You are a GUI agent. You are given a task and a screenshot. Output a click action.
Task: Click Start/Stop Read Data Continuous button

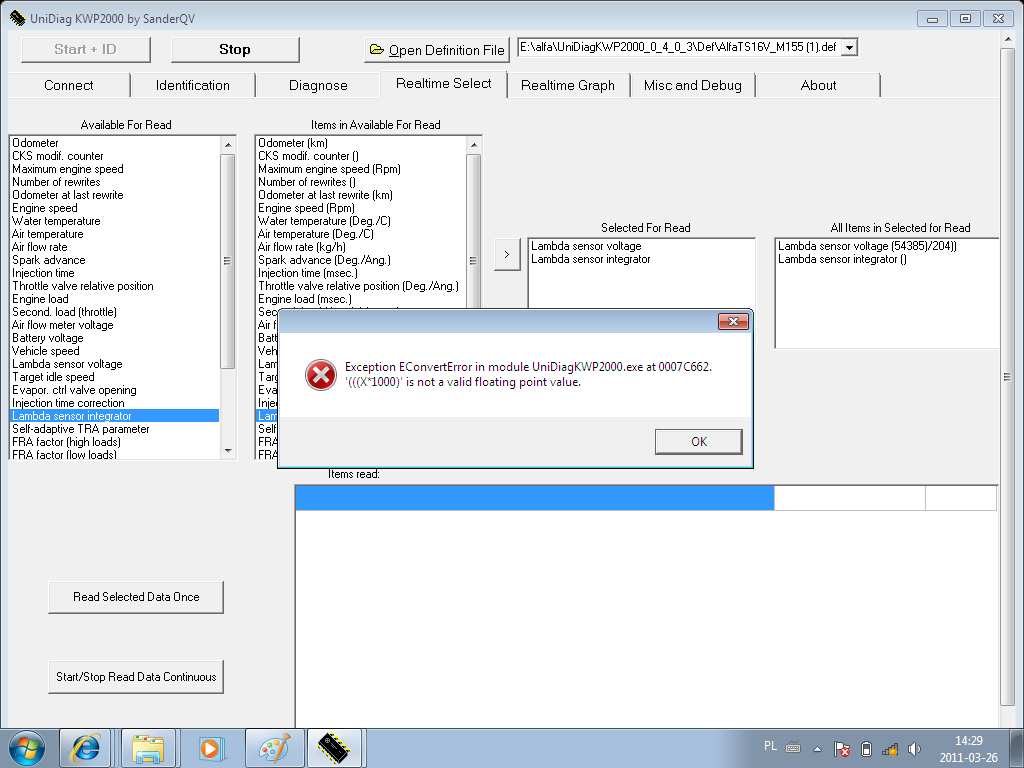click(136, 677)
